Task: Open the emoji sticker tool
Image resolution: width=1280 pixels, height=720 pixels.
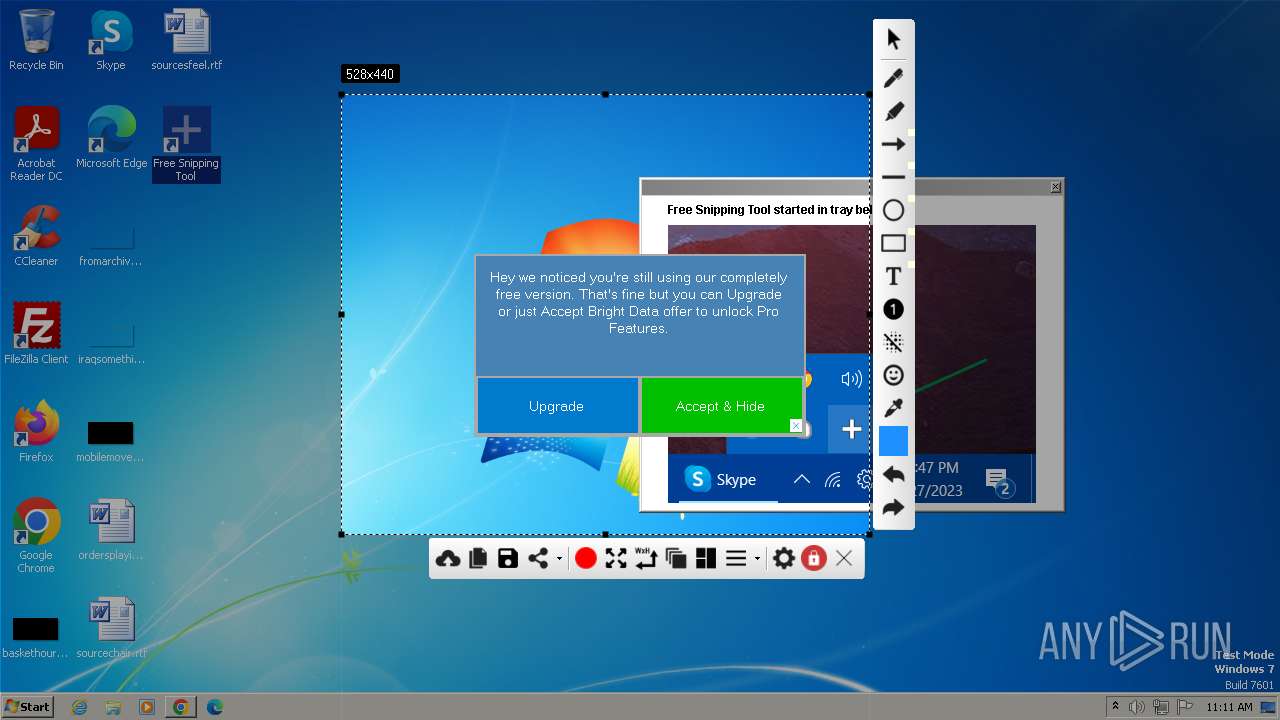Action: [x=893, y=375]
